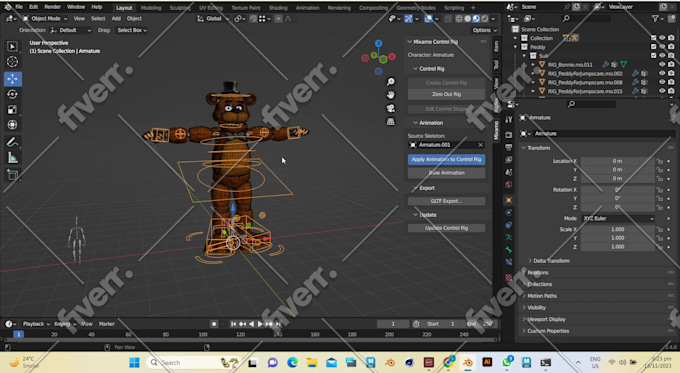The image size is (680, 373).
Task: Open the Drag Select Box dropdown
Action: (x=132, y=30)
